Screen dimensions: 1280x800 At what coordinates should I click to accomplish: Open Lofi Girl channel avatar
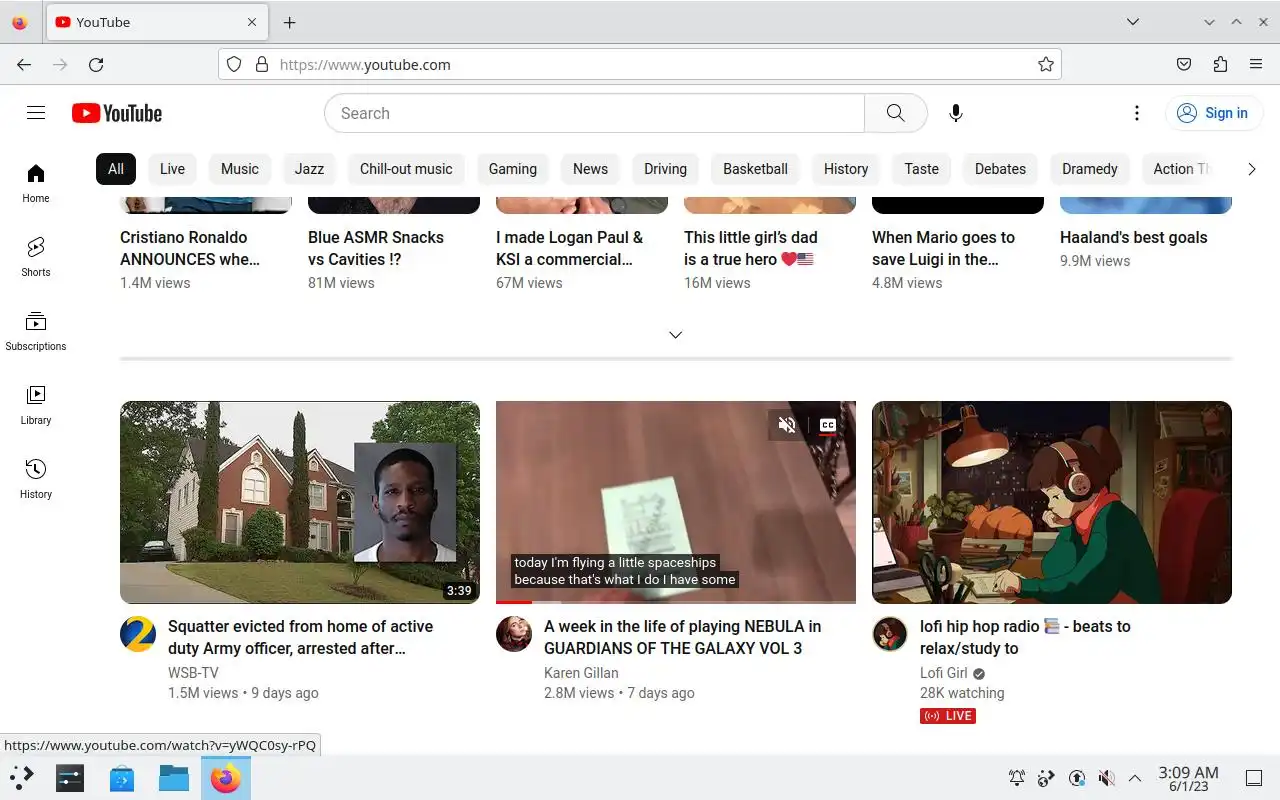(x=890, y=634)
